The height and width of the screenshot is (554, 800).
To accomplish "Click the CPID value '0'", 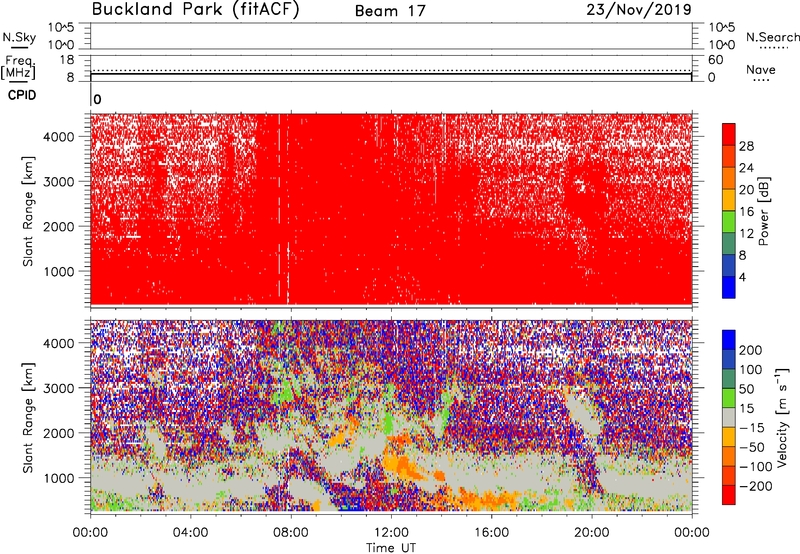I will tap(97, 99).
